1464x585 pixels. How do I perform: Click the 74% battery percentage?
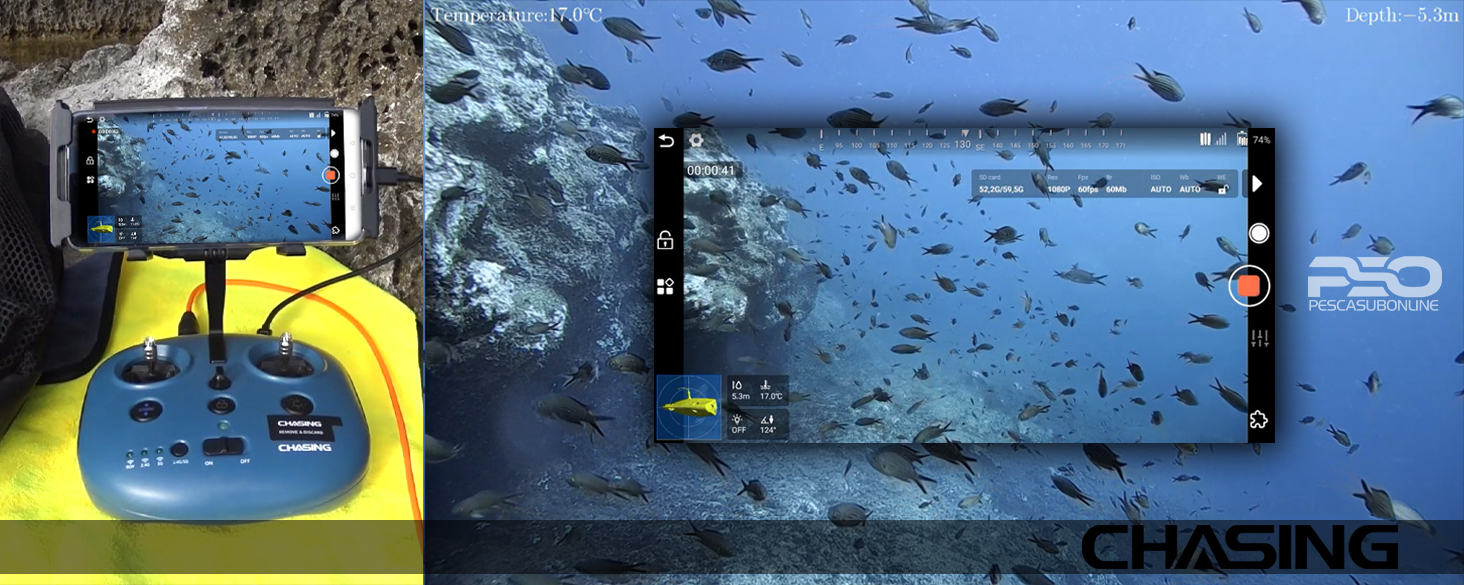[1261, 140]
